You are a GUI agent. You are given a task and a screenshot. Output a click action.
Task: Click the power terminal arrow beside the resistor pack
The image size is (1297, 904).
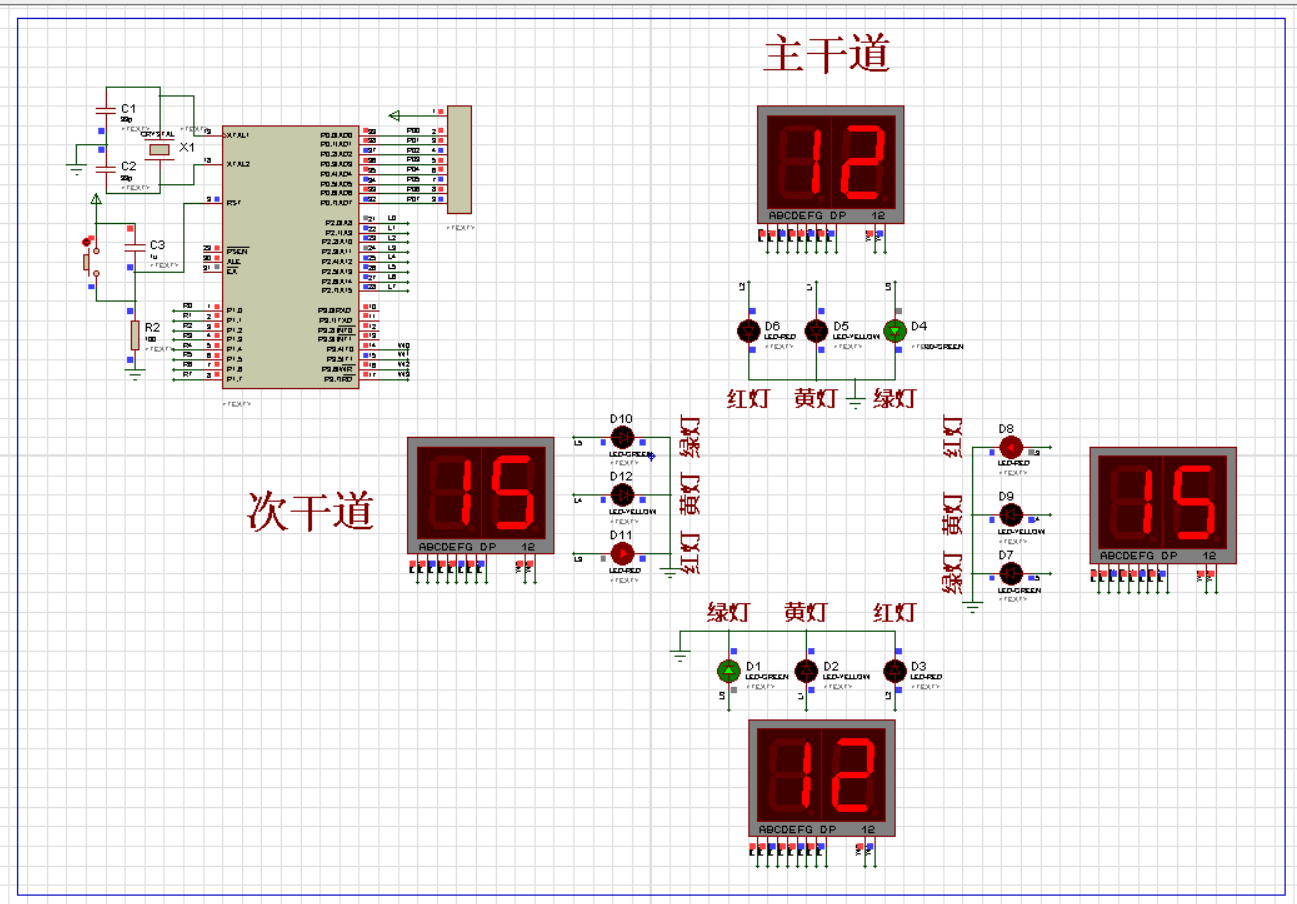pyautogui.click(x=396, y=115)
